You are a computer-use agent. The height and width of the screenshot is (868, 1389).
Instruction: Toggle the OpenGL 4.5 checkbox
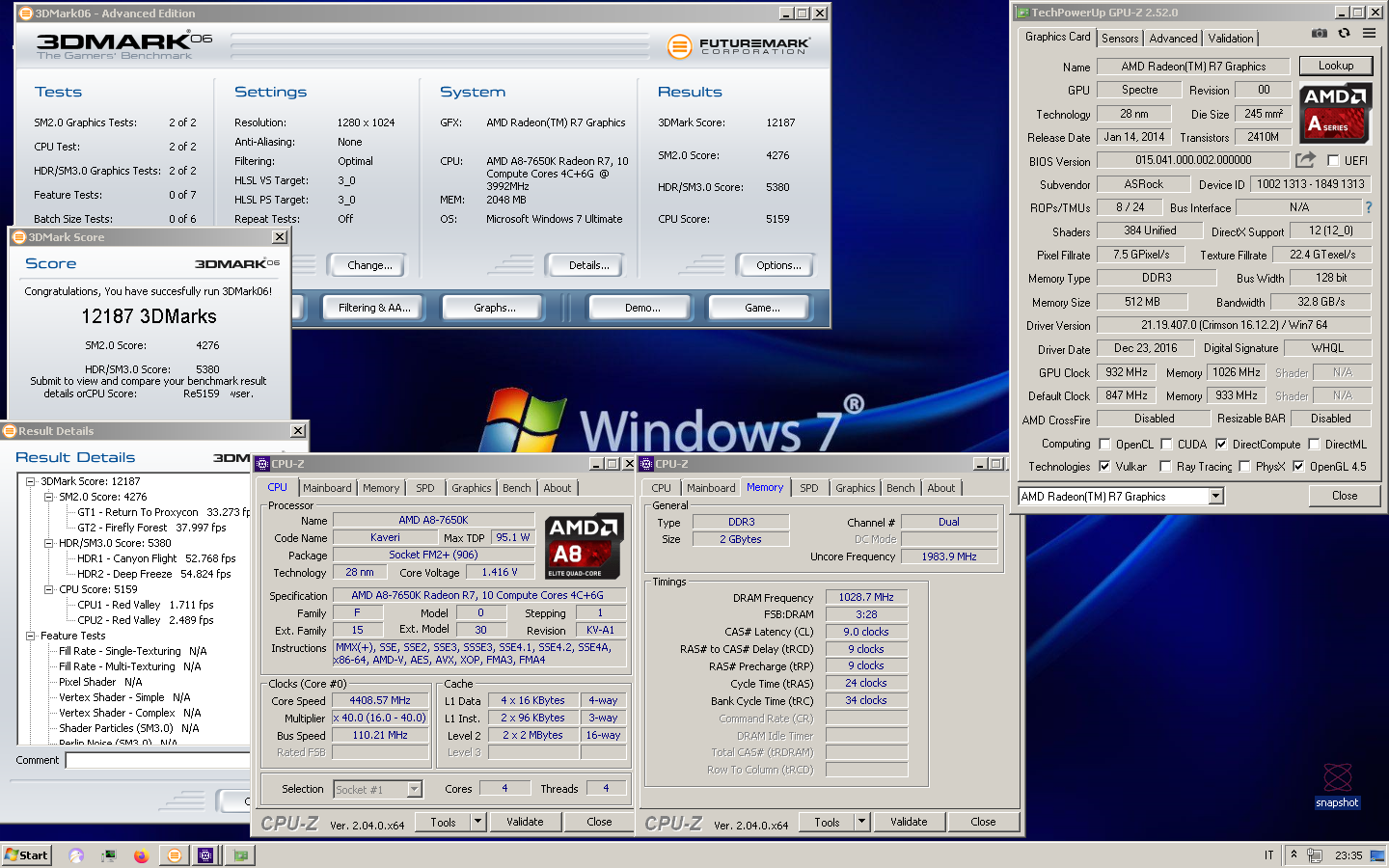tap(1298, 467)
